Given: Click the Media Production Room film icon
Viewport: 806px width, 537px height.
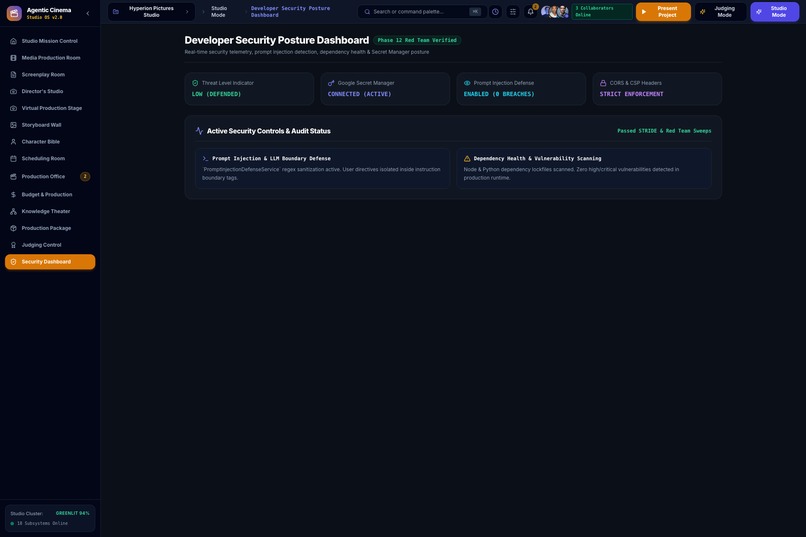Looking at the screenshot, I should click(x=13, y=58).
